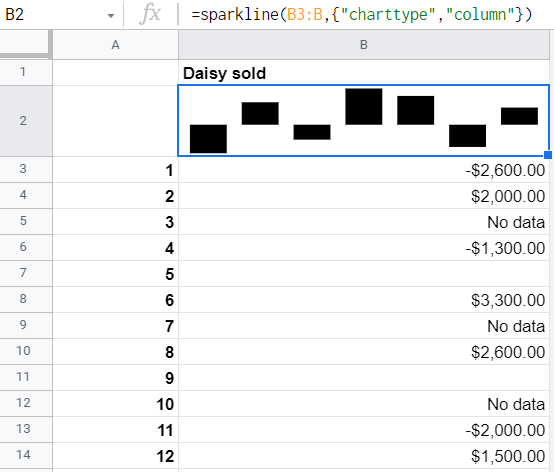Select column A cell containing 9
The height and width of the screenshot is (472, 554).
[116, 378]
